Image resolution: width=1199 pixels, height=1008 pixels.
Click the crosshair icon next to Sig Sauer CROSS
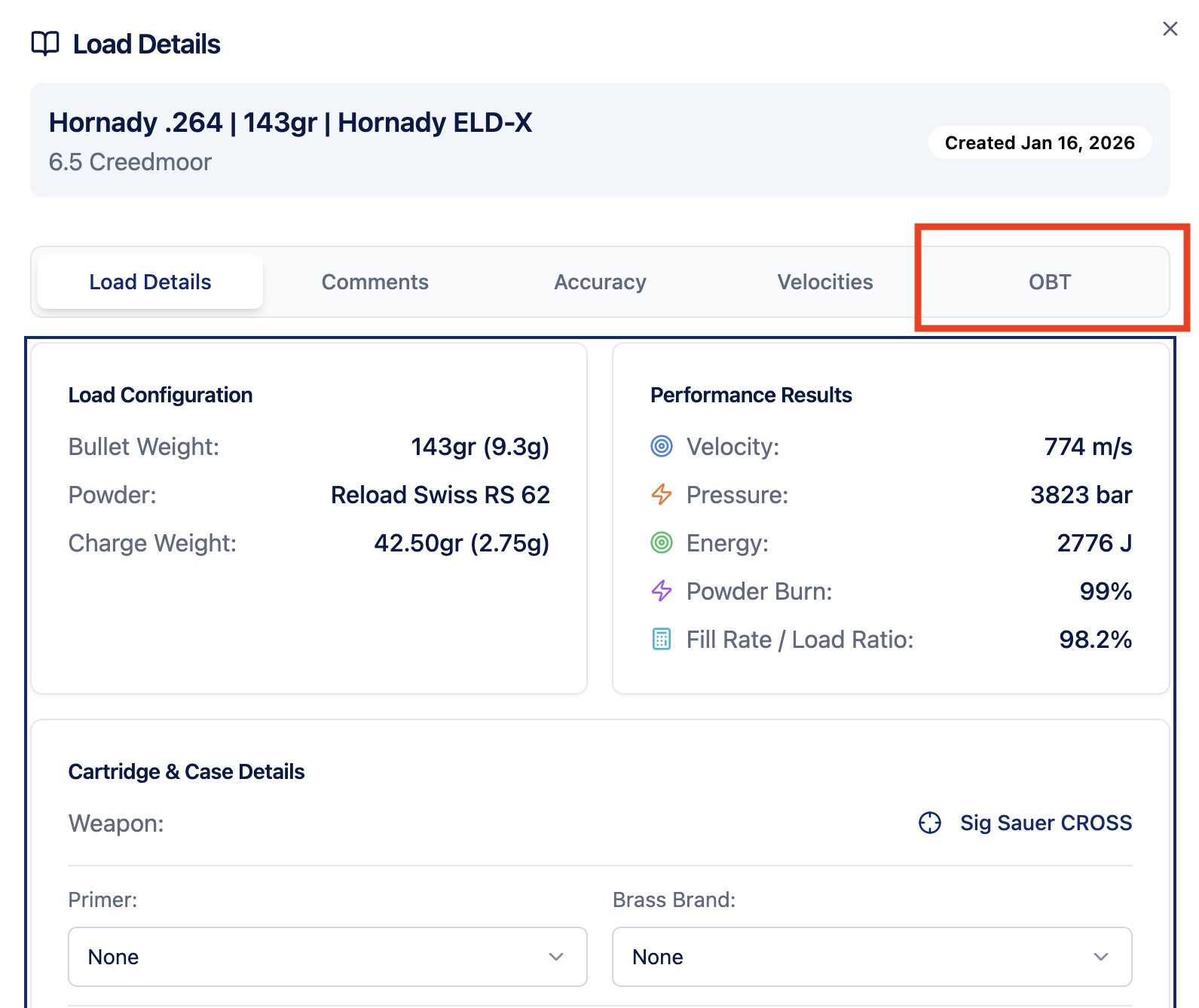click(930, 823)
